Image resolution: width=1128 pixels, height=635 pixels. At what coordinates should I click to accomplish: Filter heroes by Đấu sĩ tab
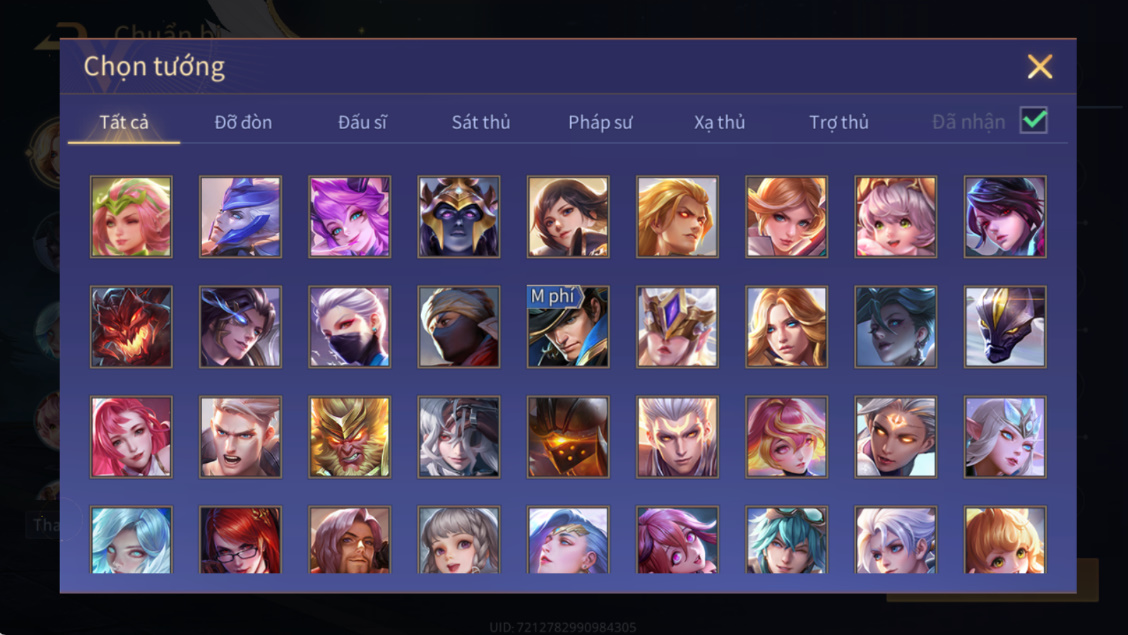coord(362,122)
